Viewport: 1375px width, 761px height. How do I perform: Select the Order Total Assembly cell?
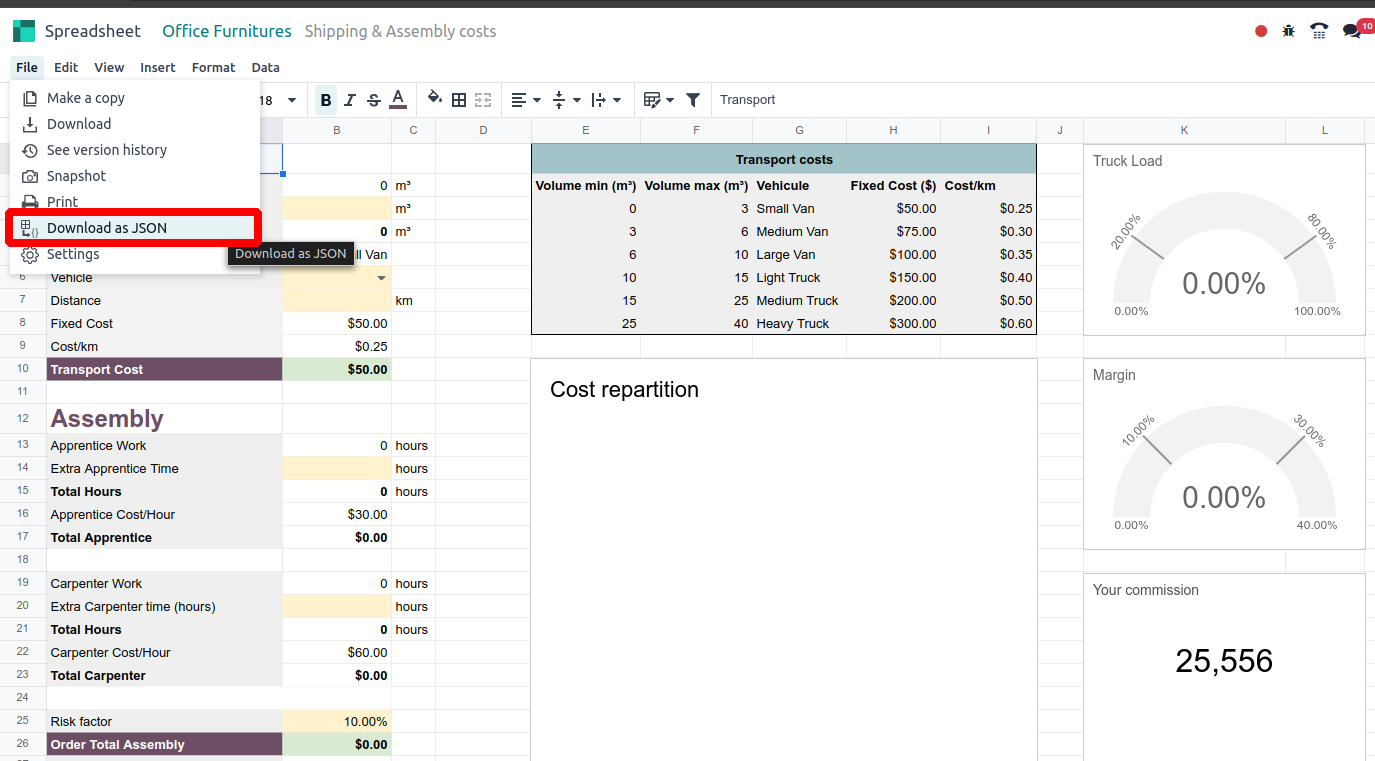point(164,745)
